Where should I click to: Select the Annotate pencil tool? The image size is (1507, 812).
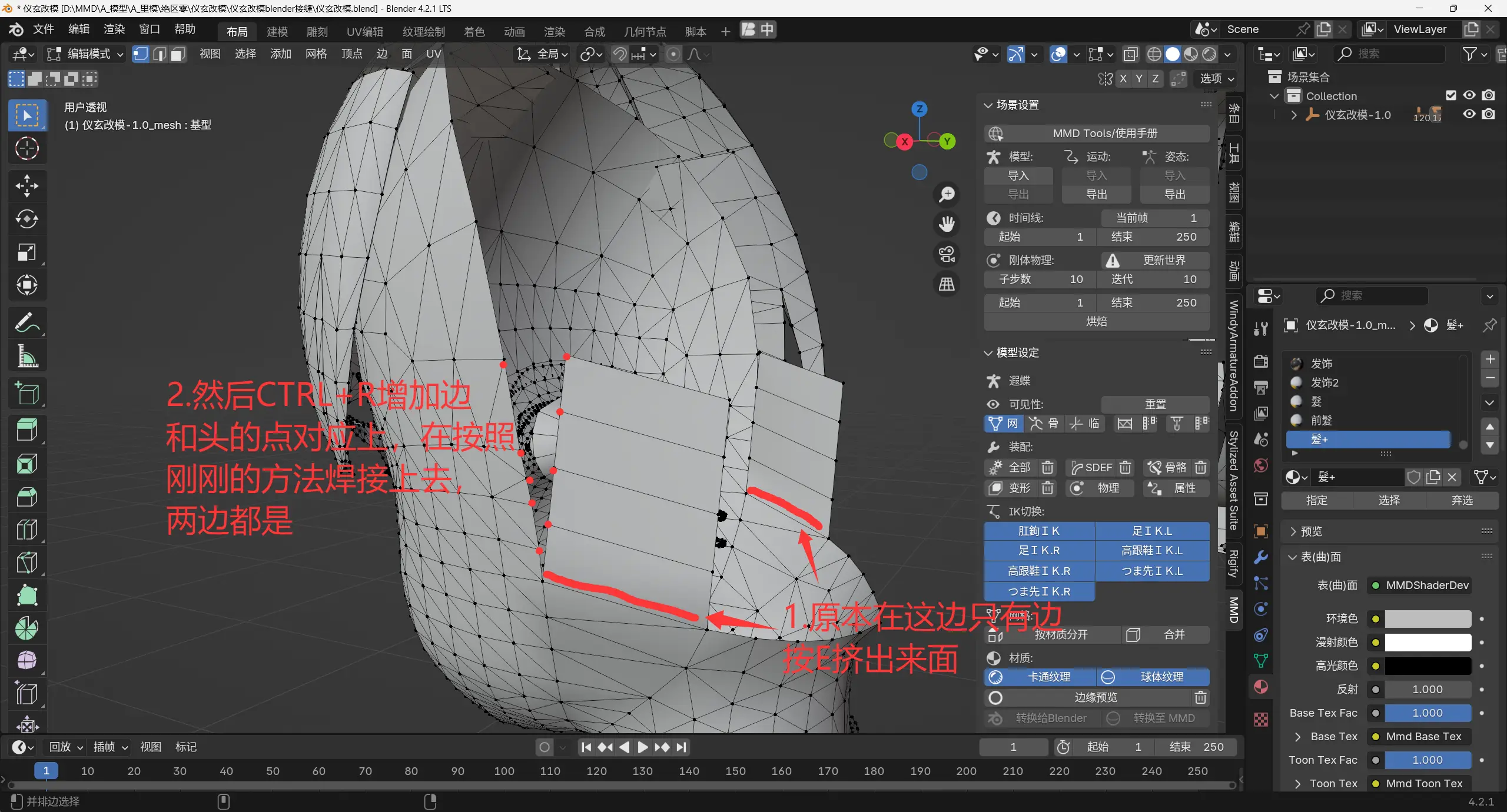[x=26, y=322]
